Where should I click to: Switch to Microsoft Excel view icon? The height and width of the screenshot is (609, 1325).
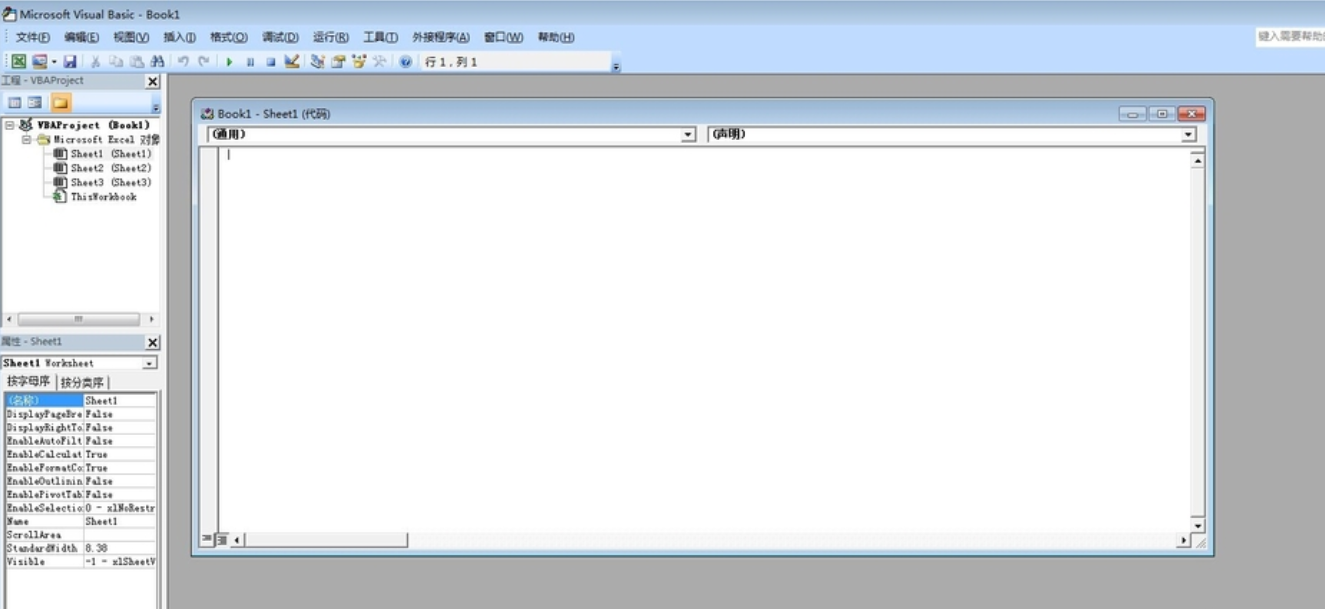pos(18,59)
